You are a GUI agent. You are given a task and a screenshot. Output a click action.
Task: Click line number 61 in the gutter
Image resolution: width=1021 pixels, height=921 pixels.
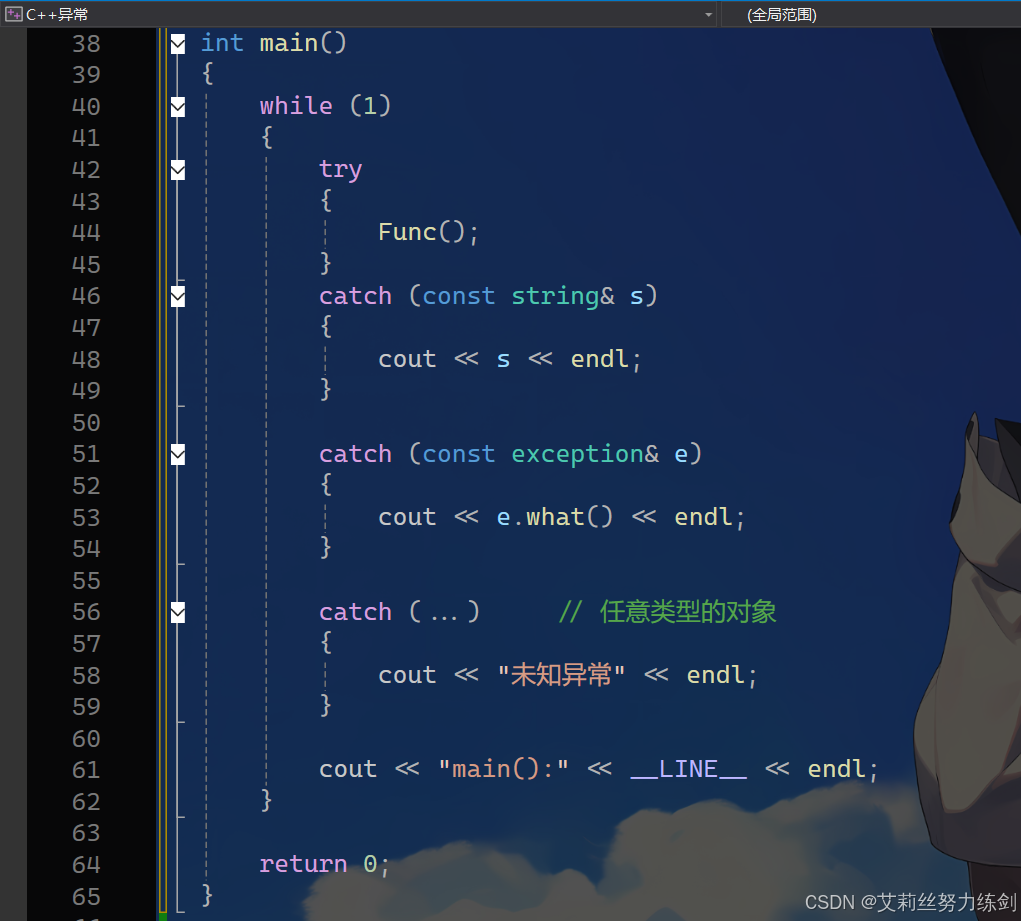click(x=86, y=771)
